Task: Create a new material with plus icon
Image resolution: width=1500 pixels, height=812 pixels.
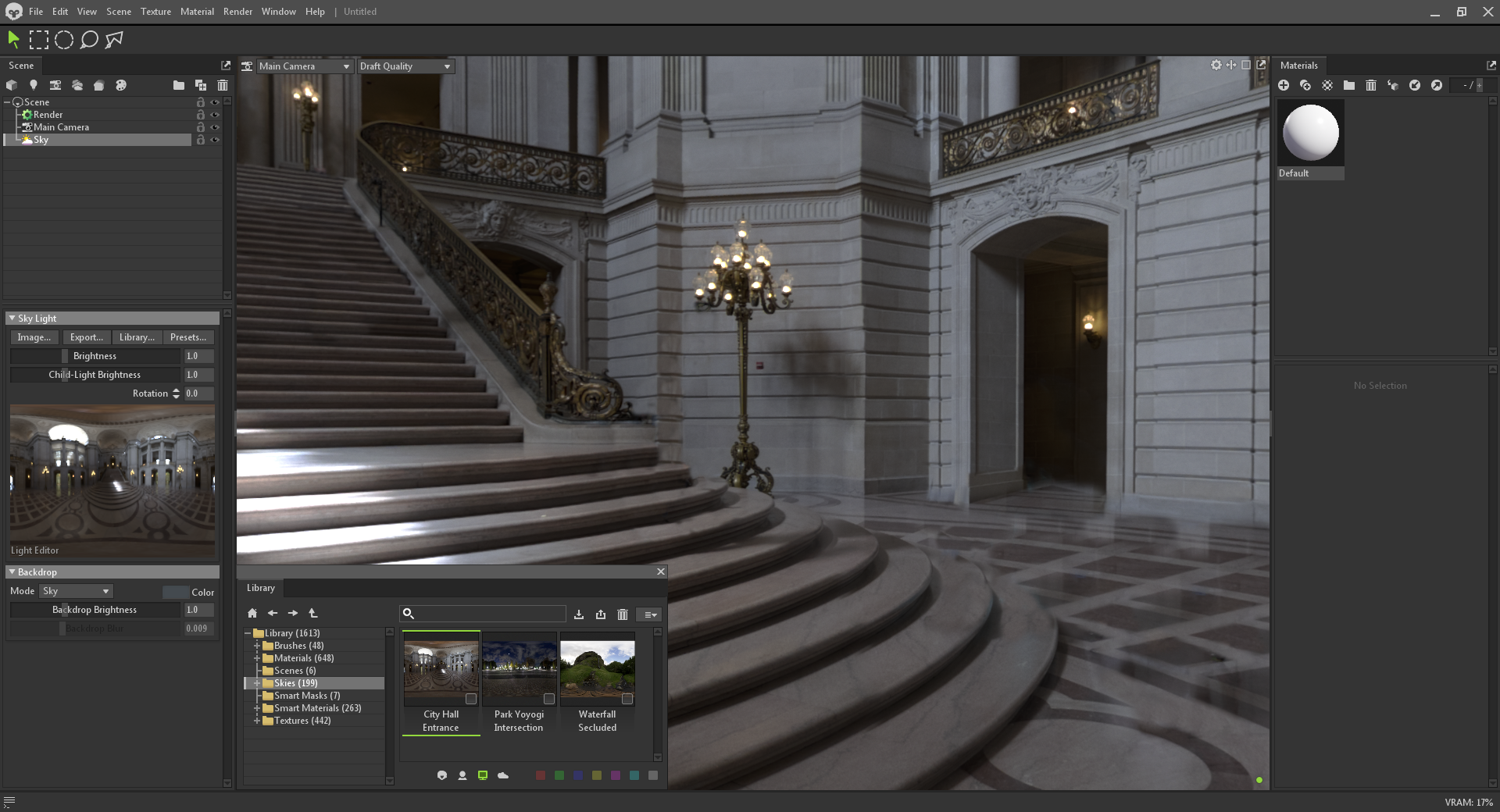Action: (x=1284, y=85)
